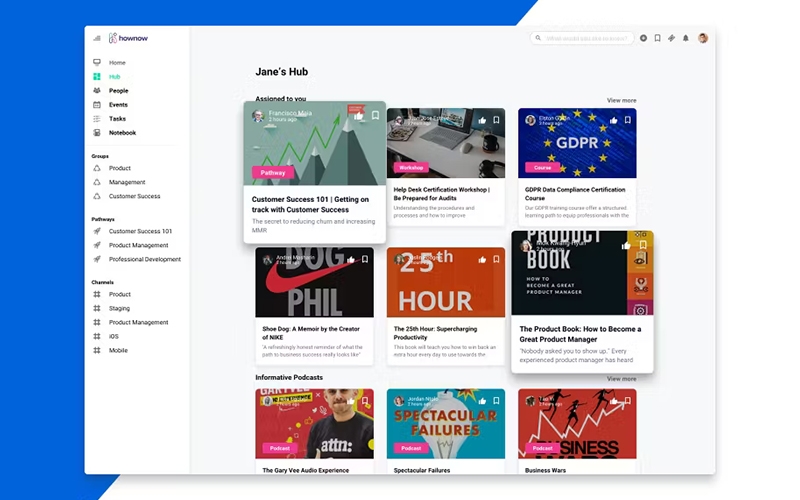Open the Spectacular Failures podcast thumbnail
This screenshot has width=800, height=500.
tap(445, 423)
